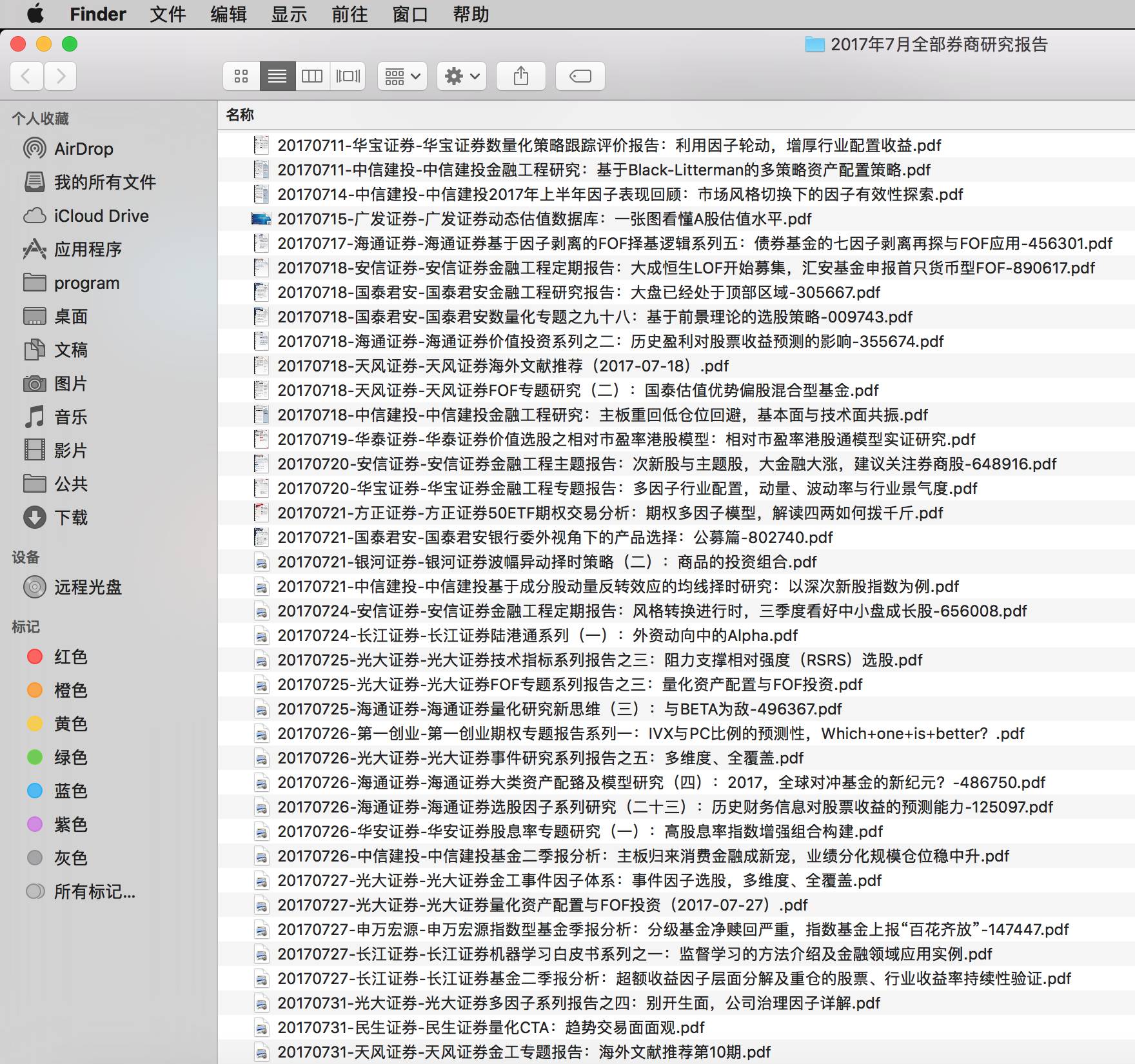Click the Share toolbar button

pos(521,76)
